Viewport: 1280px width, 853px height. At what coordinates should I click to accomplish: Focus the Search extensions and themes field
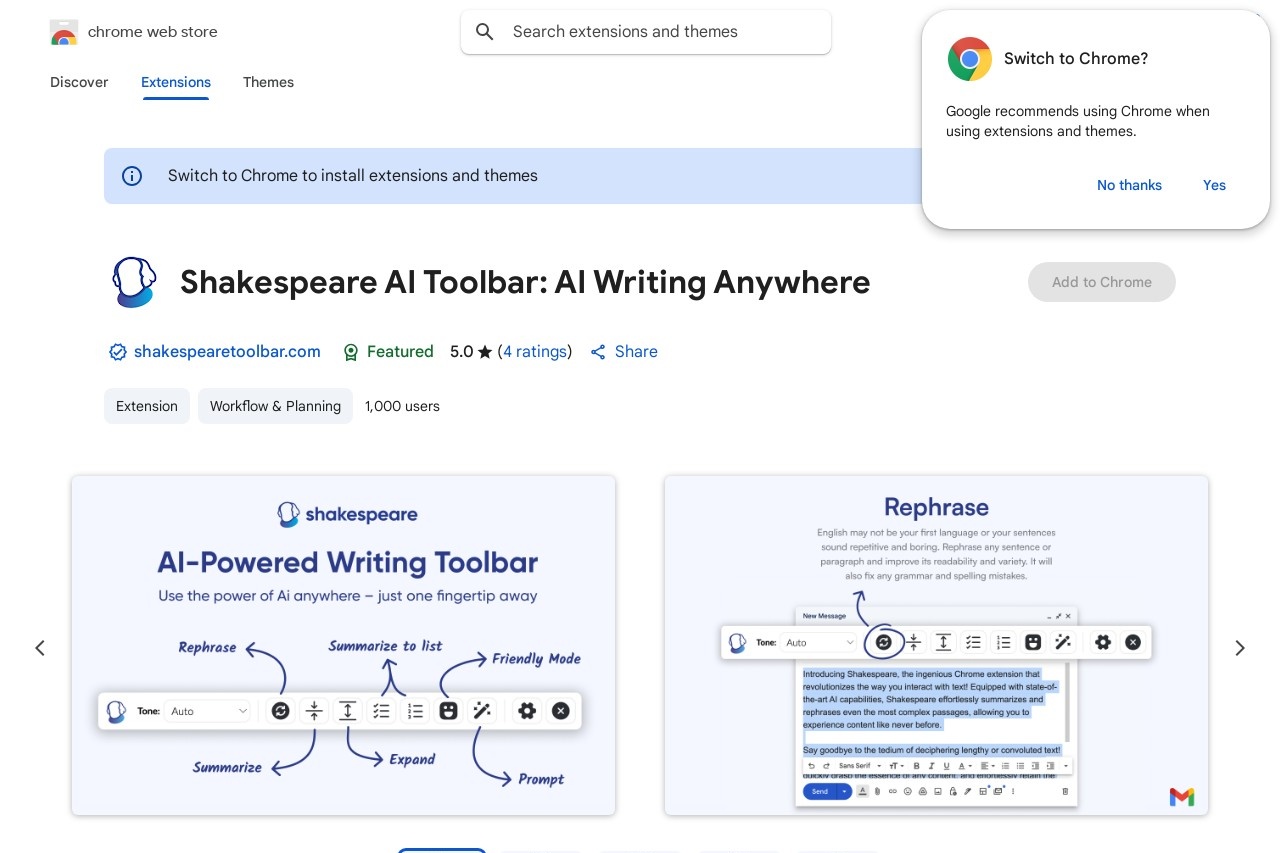[646, 32]
